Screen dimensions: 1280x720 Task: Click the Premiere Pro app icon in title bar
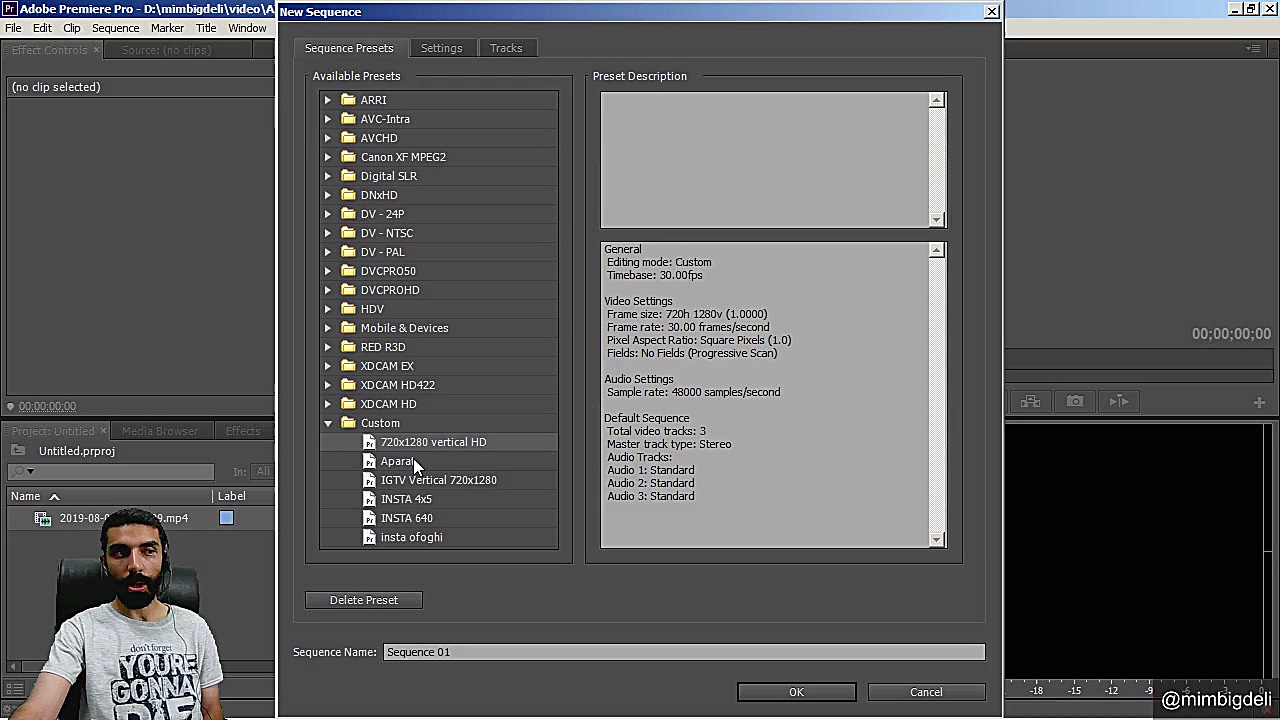[9, 9]
